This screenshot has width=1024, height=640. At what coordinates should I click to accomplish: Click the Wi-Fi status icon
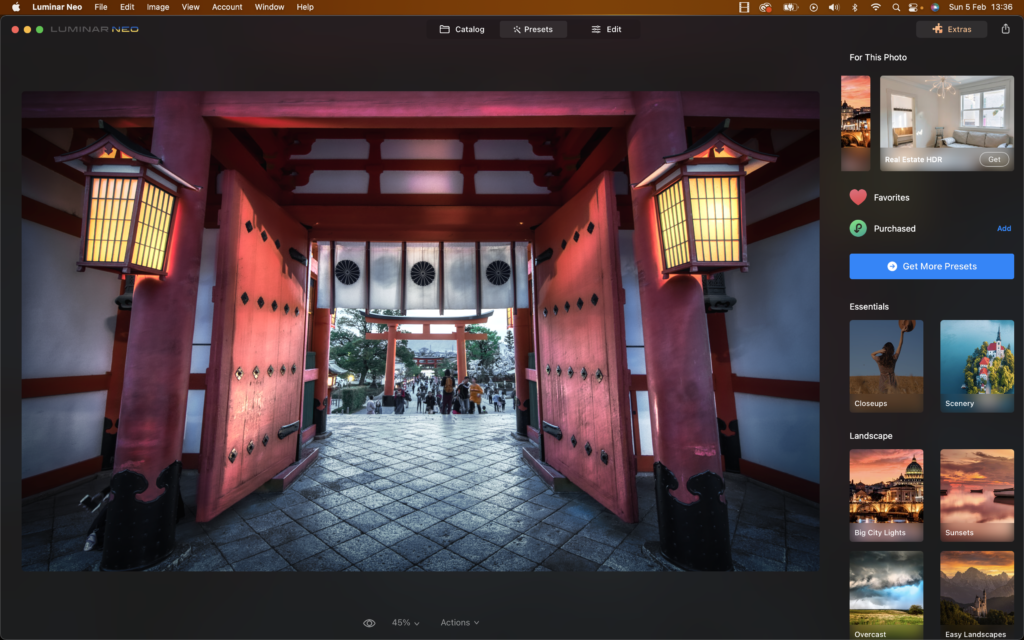point(876,7)
